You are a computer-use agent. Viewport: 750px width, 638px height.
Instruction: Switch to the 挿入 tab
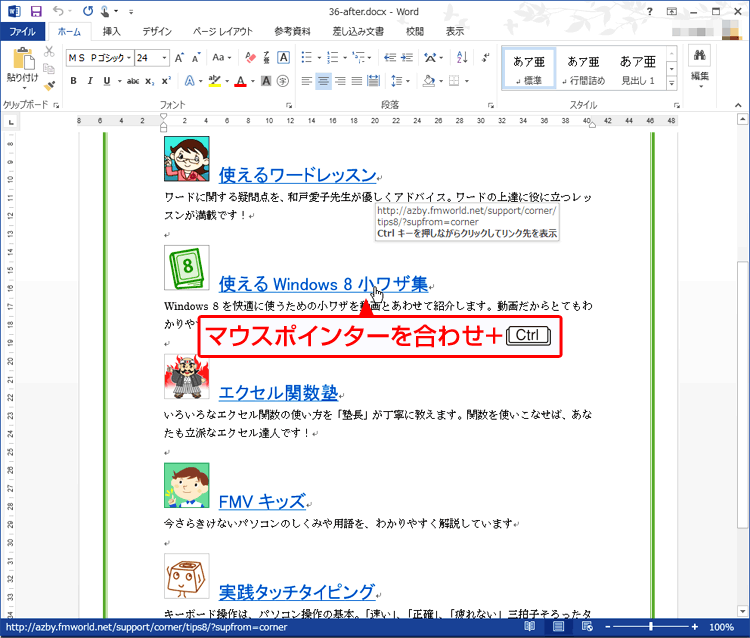111,32
